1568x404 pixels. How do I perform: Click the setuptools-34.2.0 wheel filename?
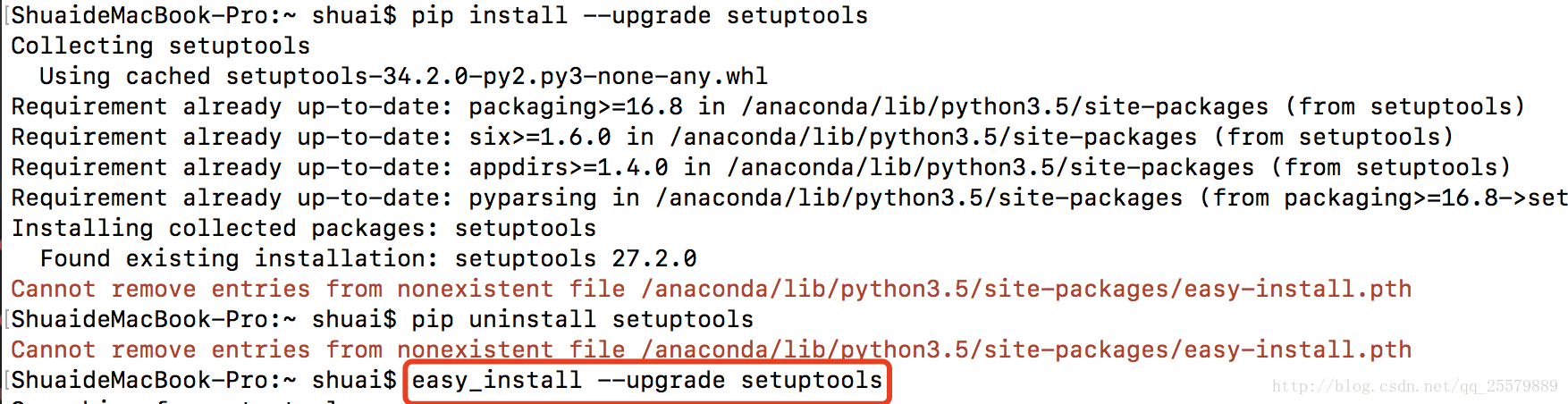(496, 77)
